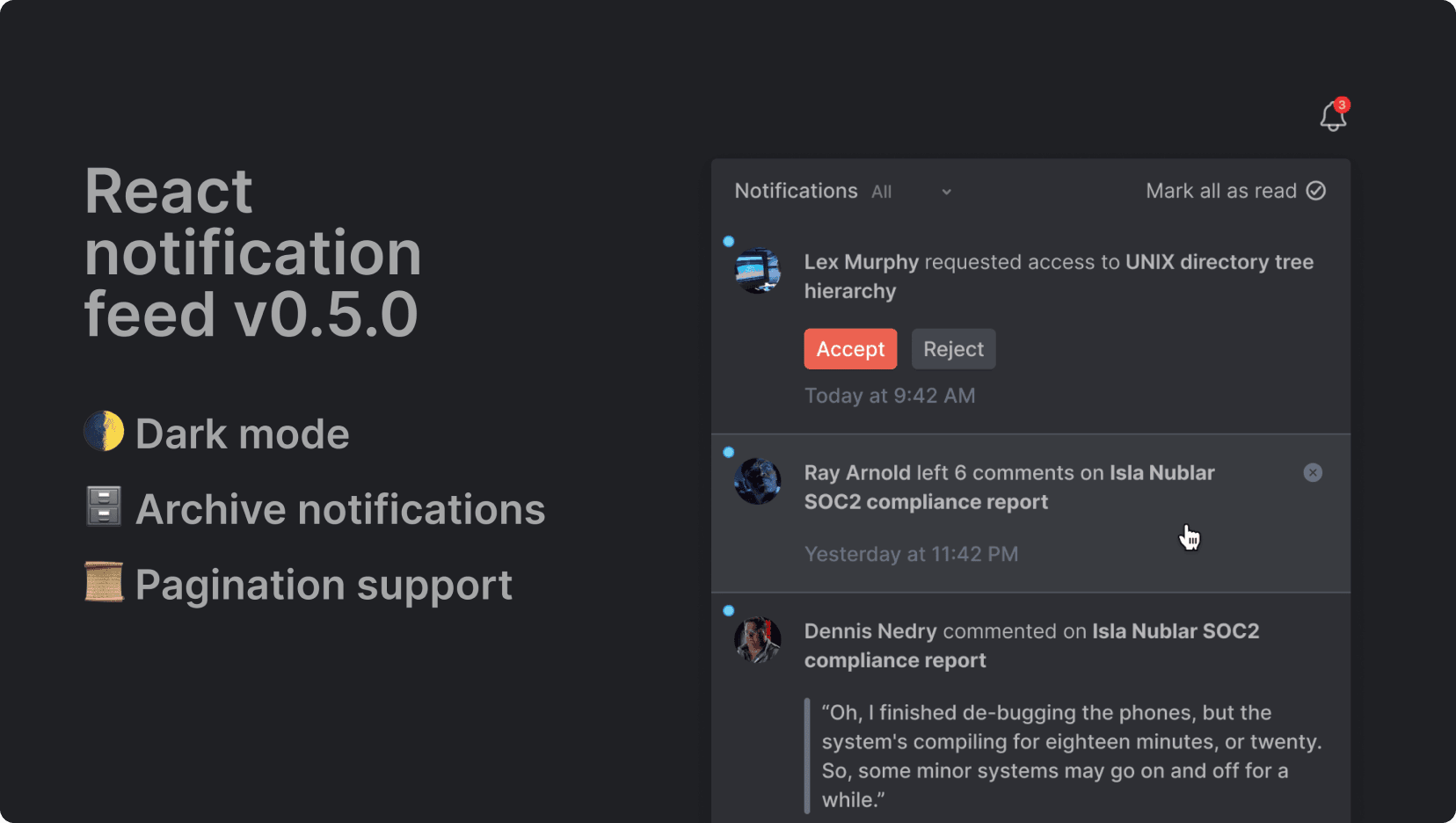Archive the Ray Arnold notification with X icon
The width and height of the screenshot is (1456, 823).
click(x=1313, y=473)
